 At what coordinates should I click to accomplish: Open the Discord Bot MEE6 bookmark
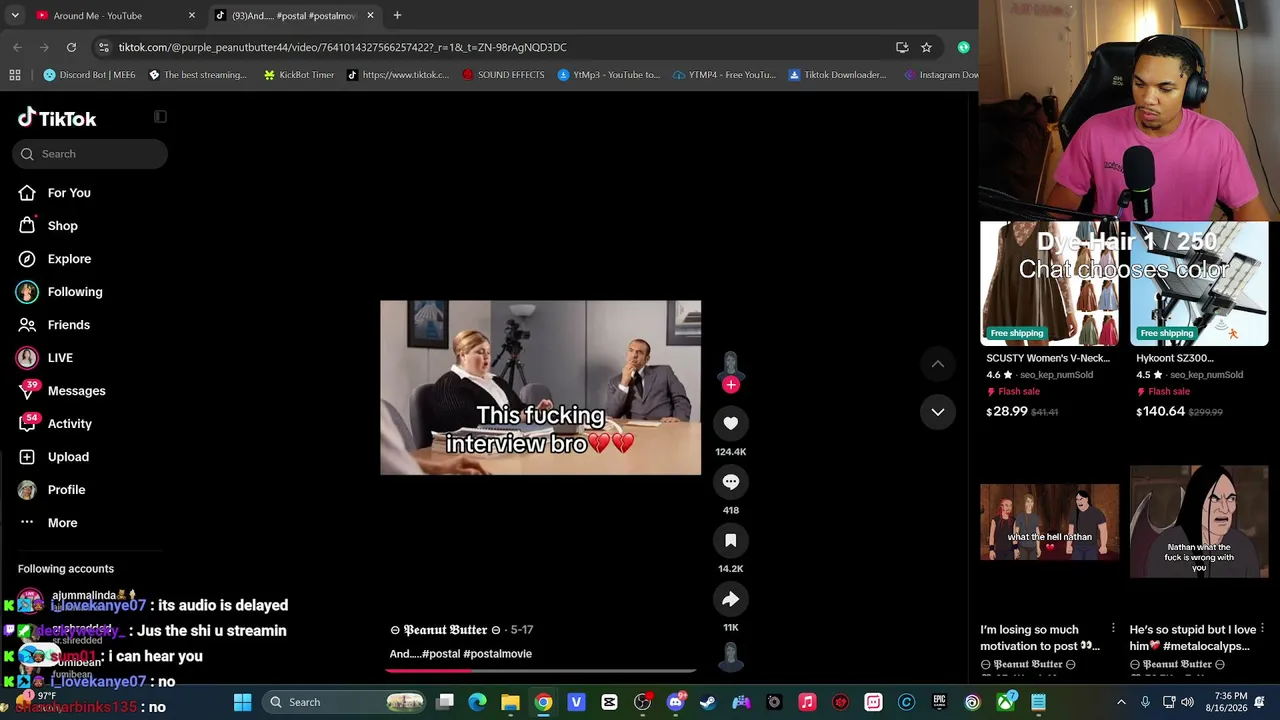point(90,75)
